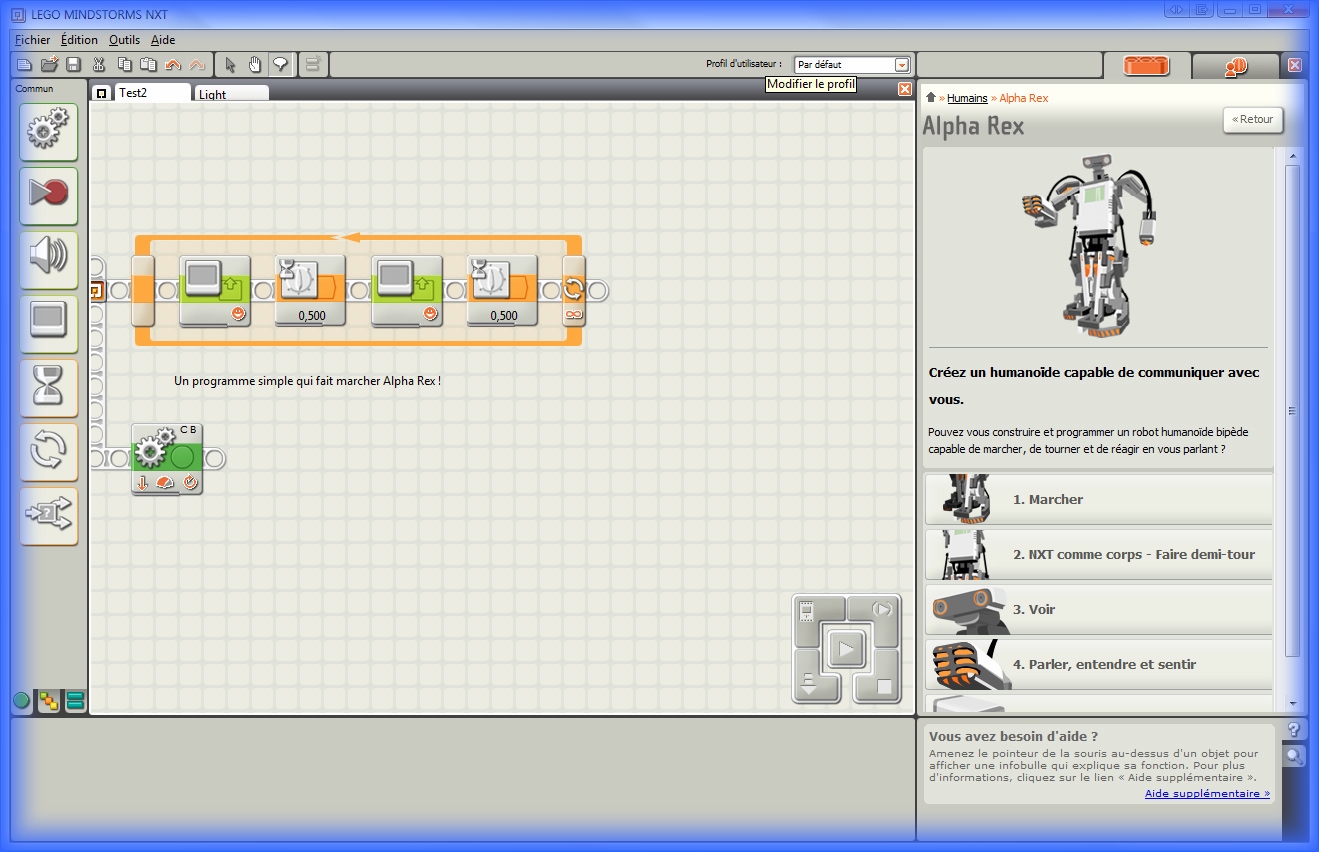Open a program using the folder icon
The image size is (1319, 852).
pyautogui.click(x=49, y=65)
